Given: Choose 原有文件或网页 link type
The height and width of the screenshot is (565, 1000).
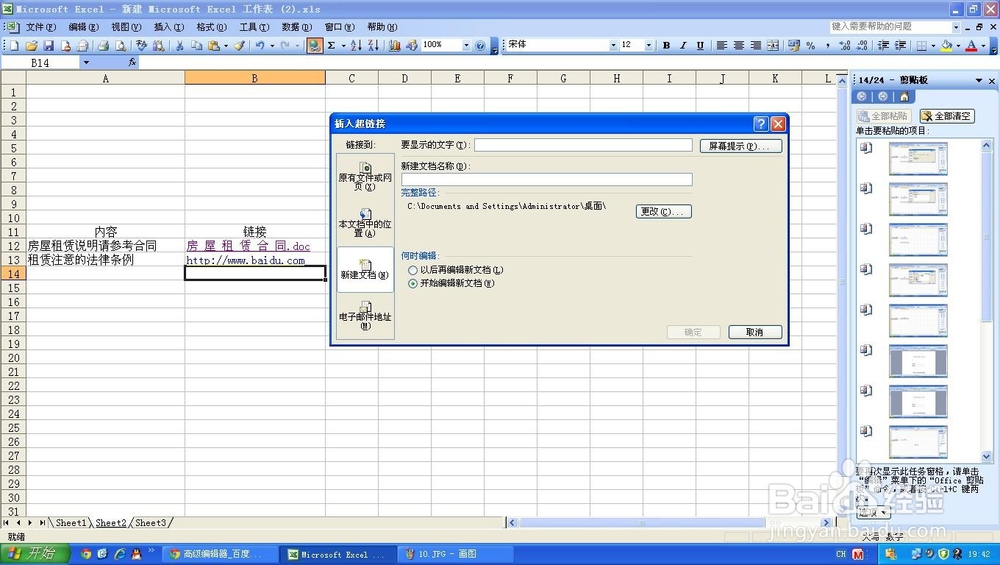Looking at the screenshot, I should [365, 177].
